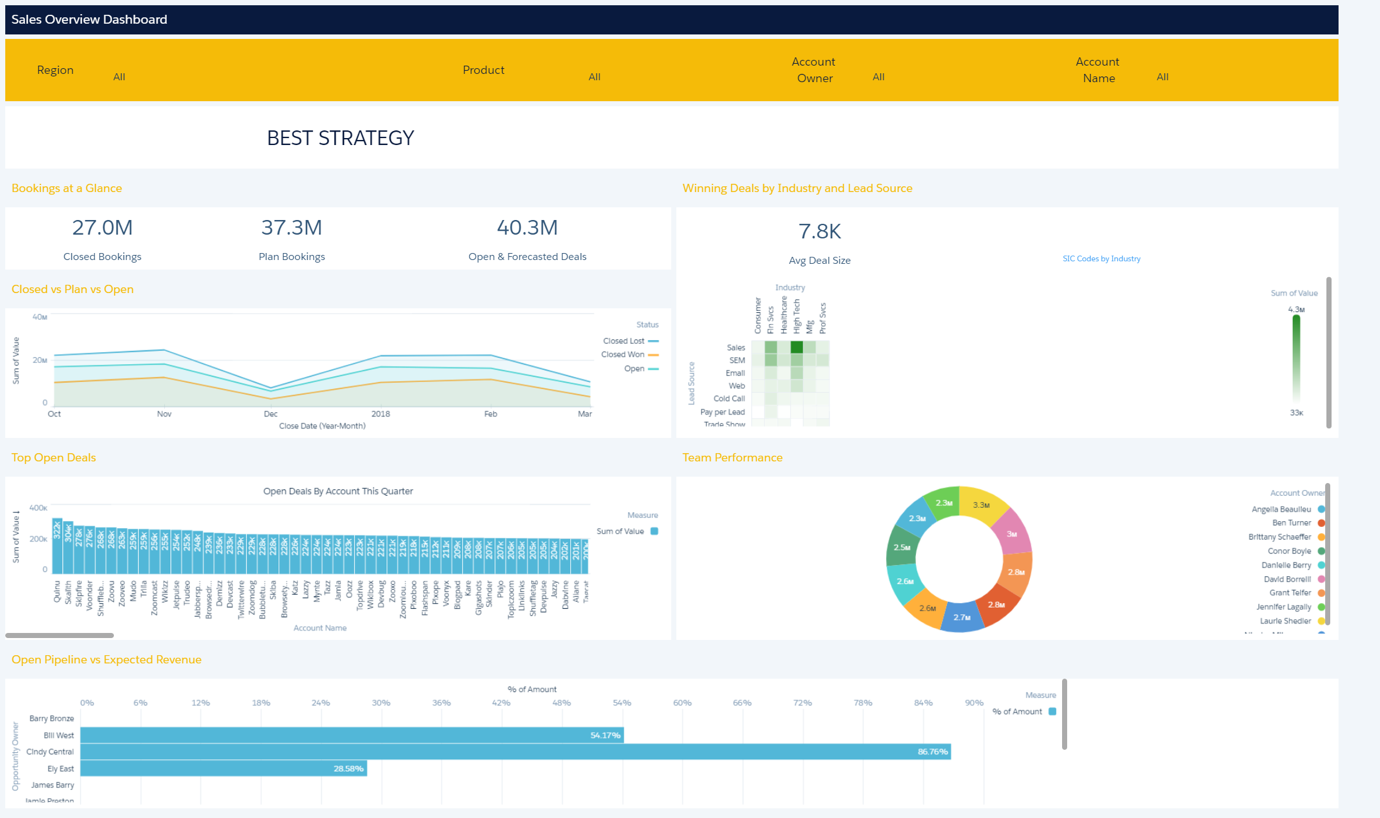
Task: Select Closed Won in the Status legend
Action: point(630,355)
